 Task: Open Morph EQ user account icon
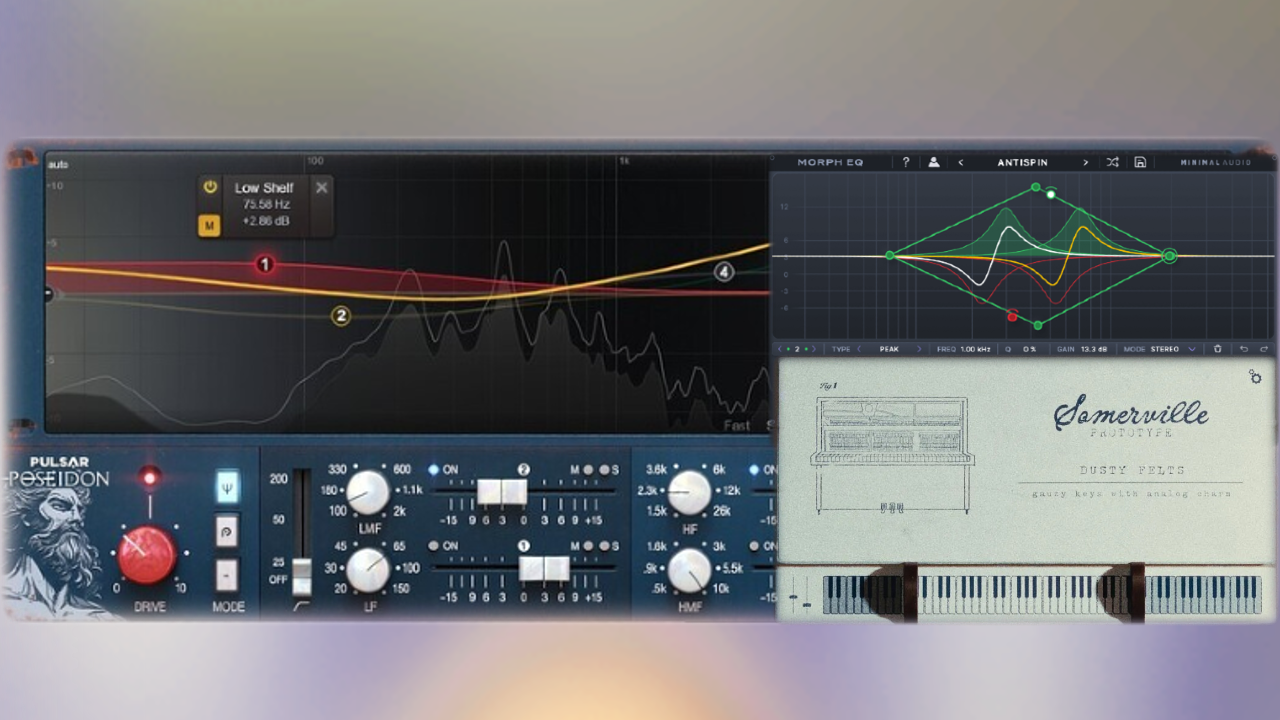[934, 162]
